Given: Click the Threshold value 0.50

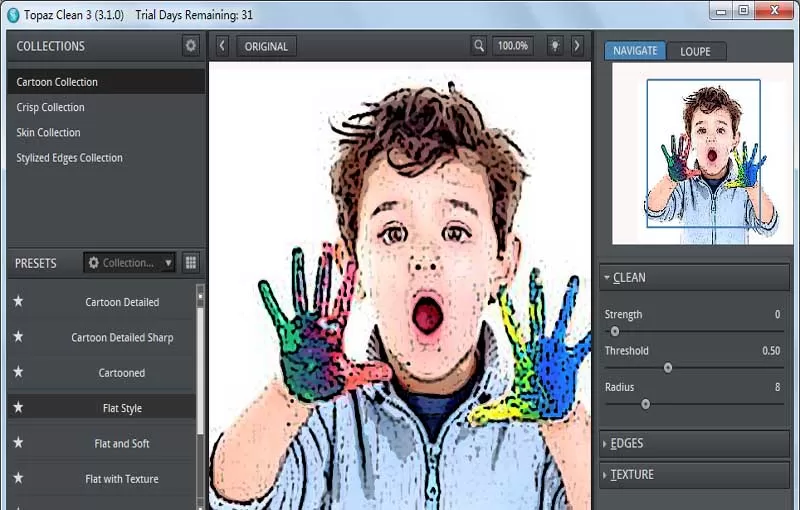Looking at the screenshot, I should [771, 351].
